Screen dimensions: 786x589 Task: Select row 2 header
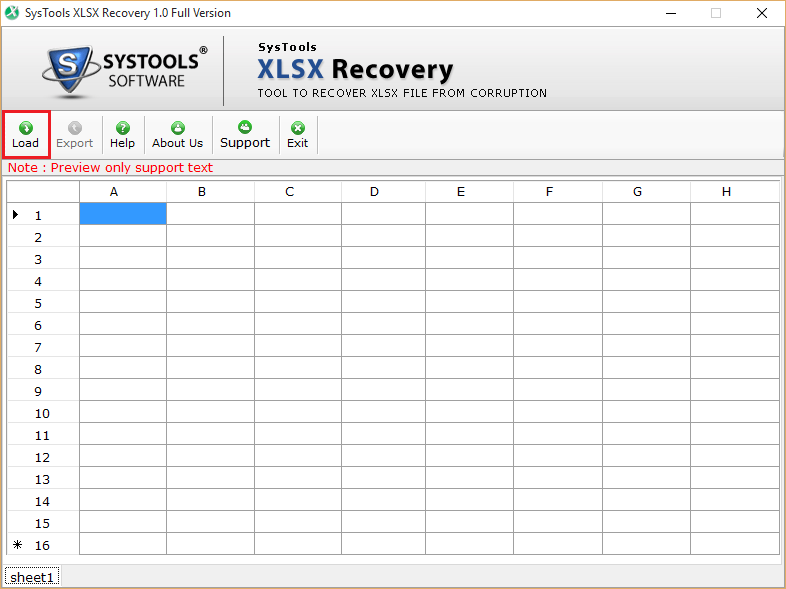tap(43, 236)
